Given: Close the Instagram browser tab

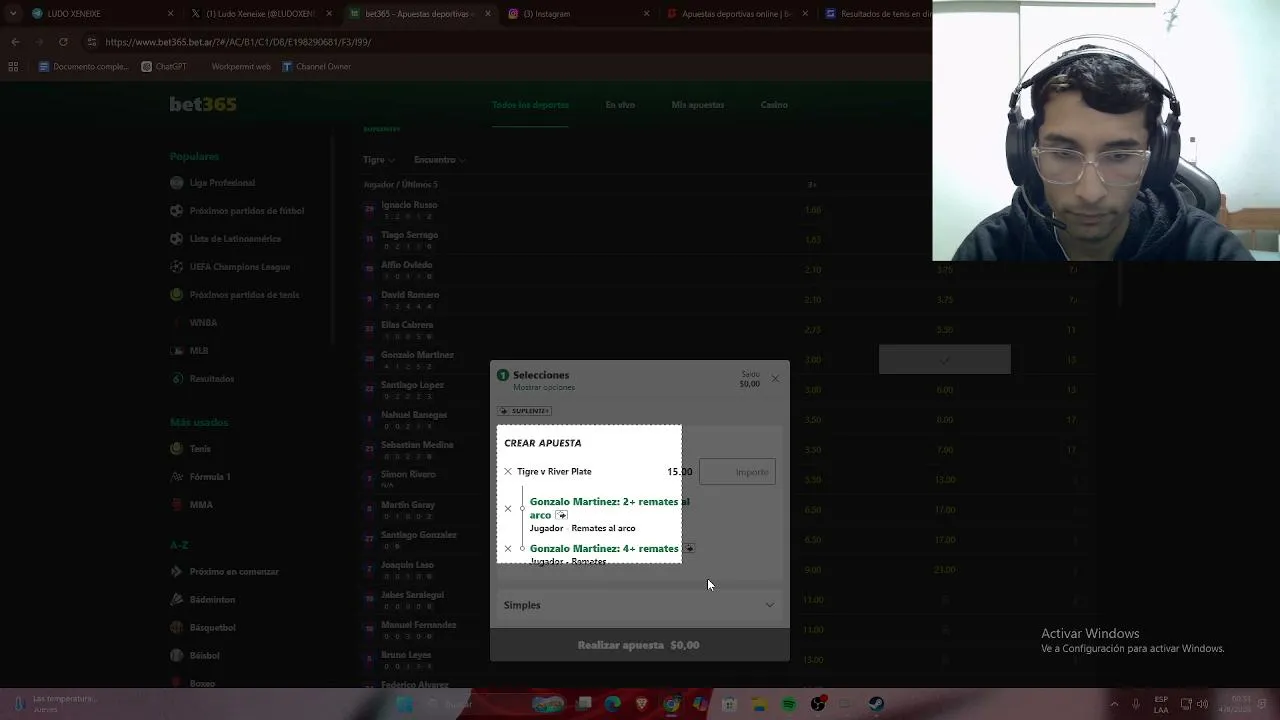Looking at the screenshot, I should [x=647, y=14].
